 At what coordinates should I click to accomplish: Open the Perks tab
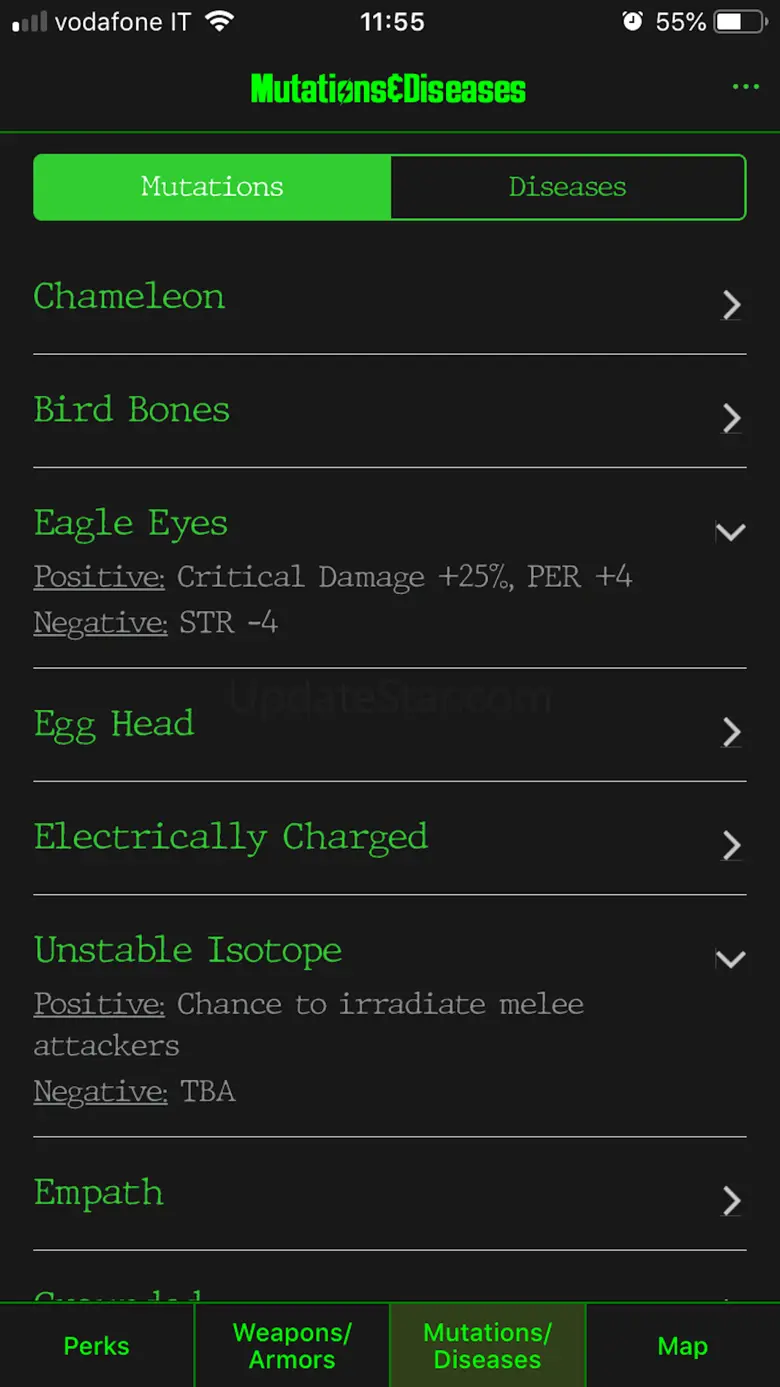coord(97,1346)
